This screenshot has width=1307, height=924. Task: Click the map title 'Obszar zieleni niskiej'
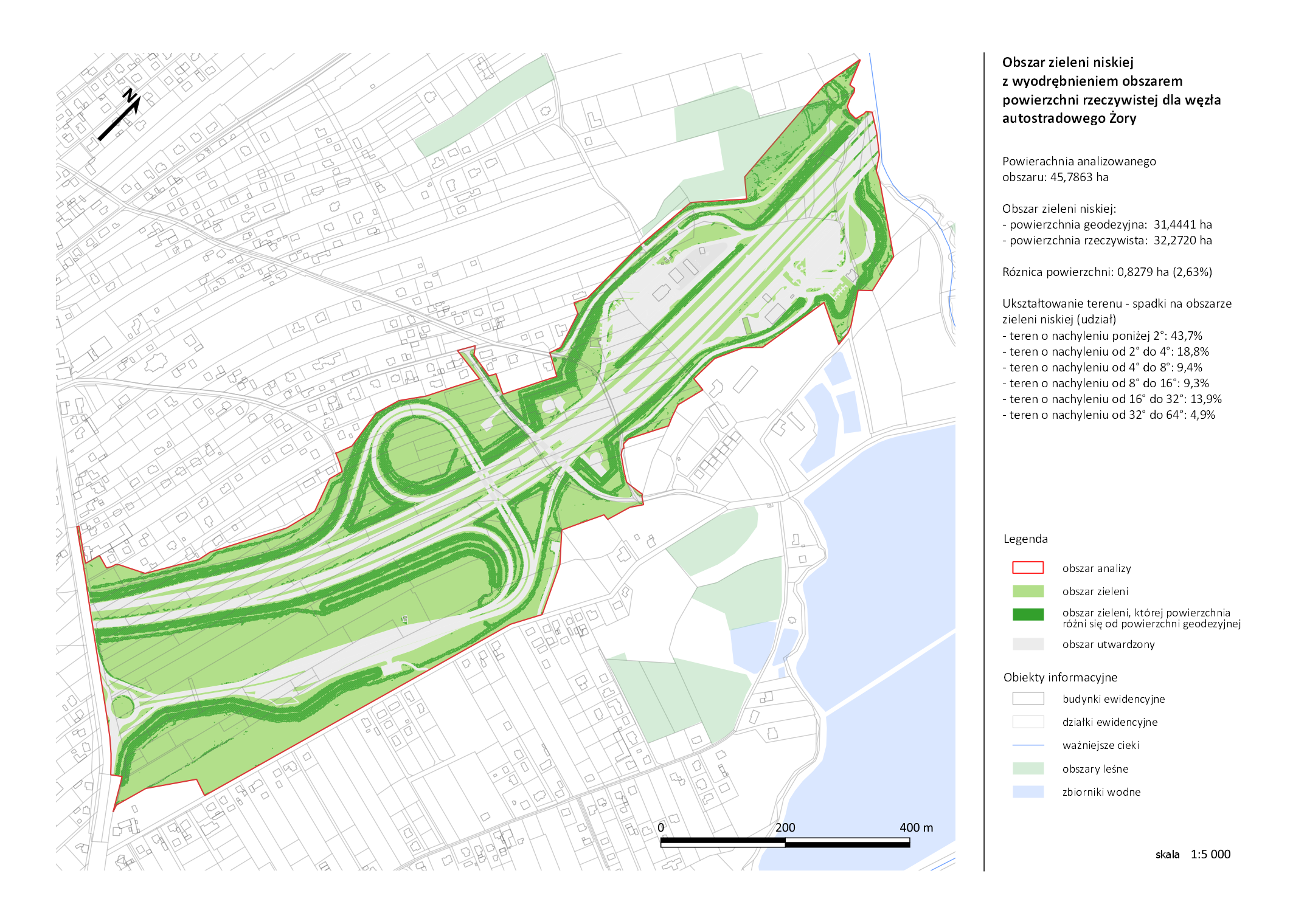[x=1067, y=62]
